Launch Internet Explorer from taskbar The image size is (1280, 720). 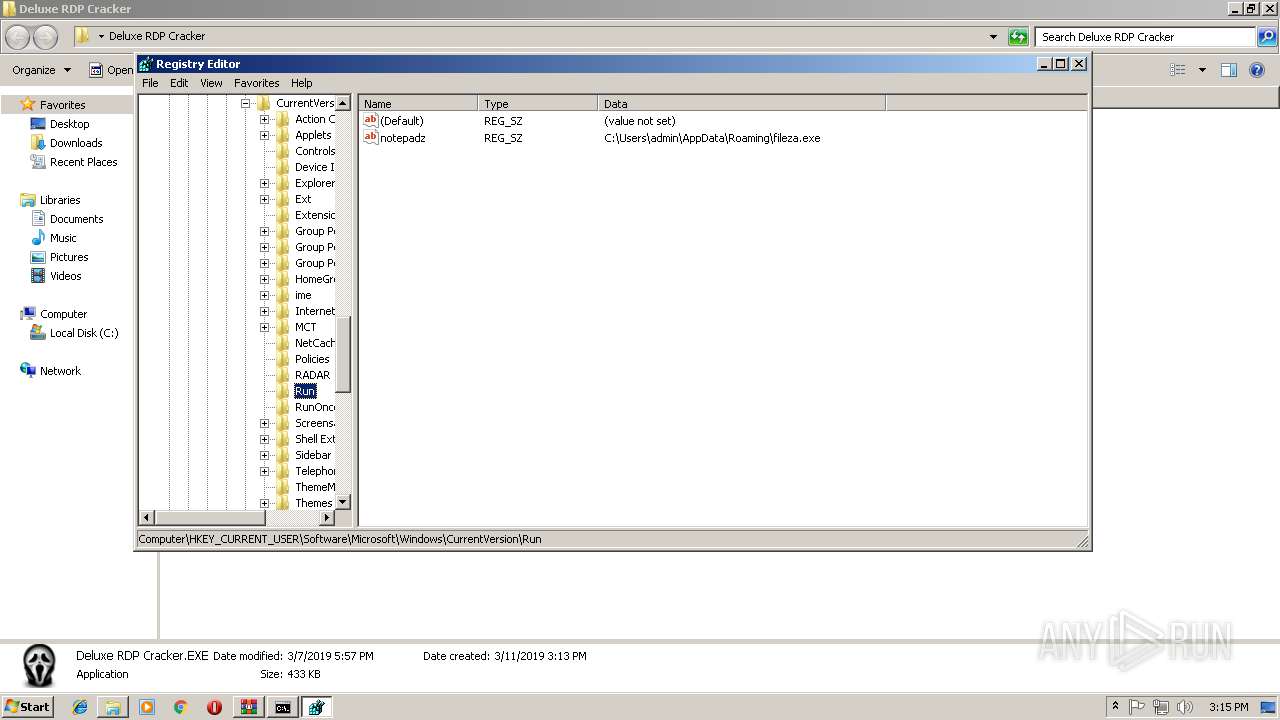(80, 707)
